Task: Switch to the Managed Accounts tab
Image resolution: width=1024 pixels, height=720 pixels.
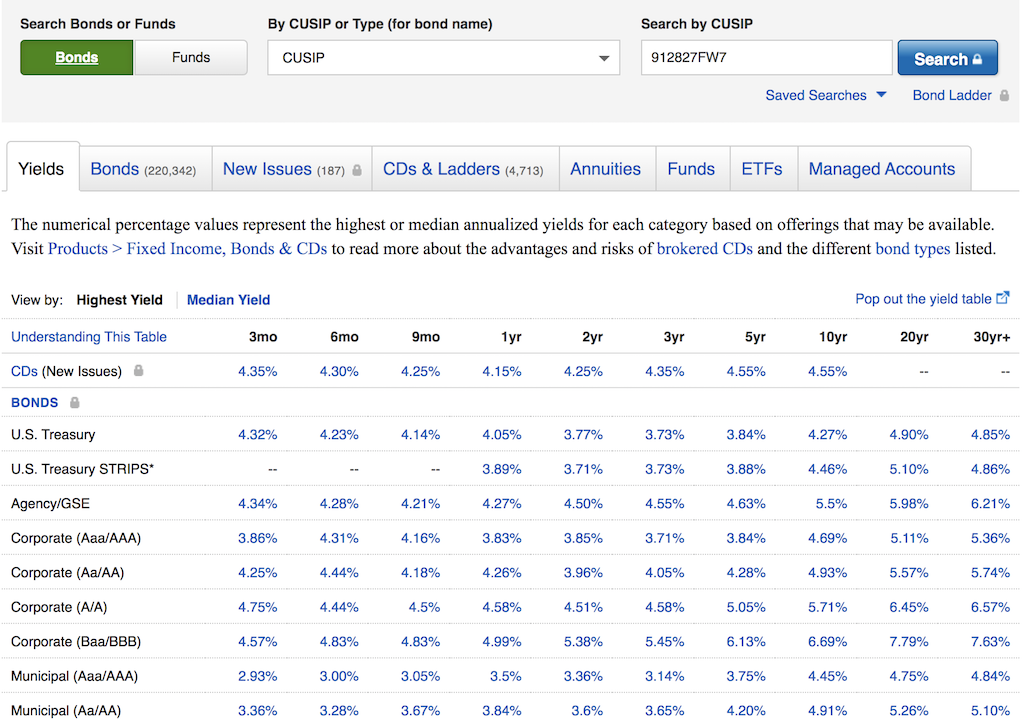Action: pos(881,169)
